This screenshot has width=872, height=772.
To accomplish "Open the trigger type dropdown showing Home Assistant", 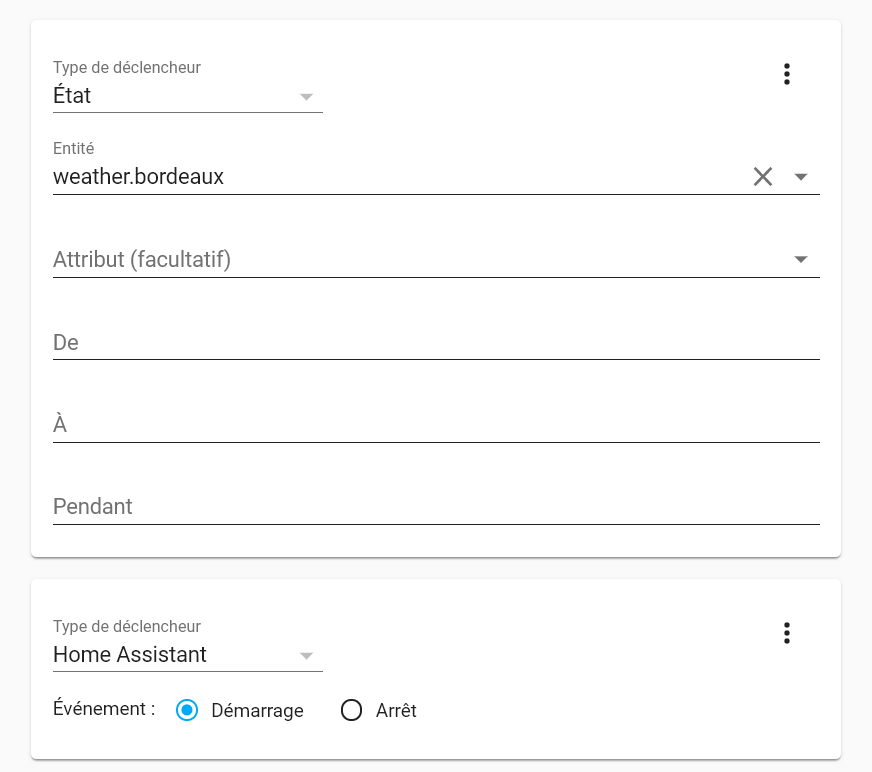I will [x=187, y=655].
